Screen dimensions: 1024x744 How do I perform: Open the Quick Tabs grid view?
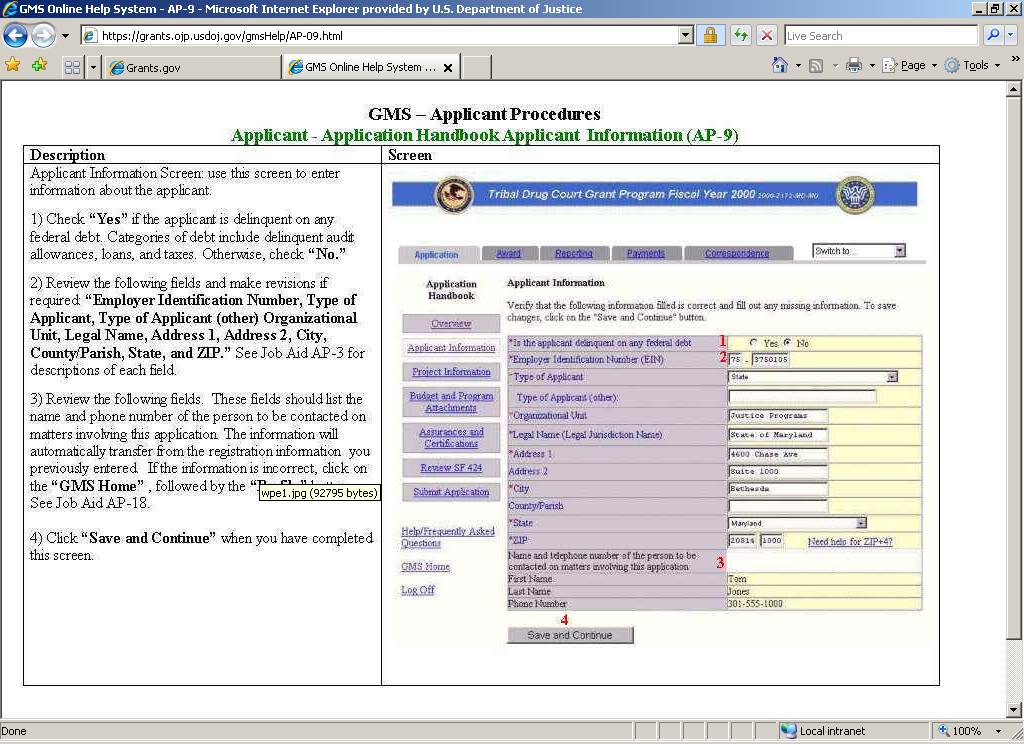(x=72, y=67)
